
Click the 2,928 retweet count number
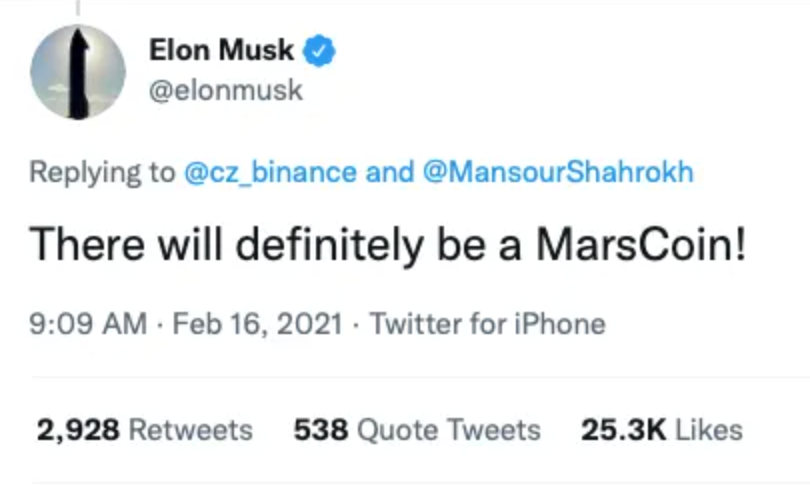tap(78, 430)
